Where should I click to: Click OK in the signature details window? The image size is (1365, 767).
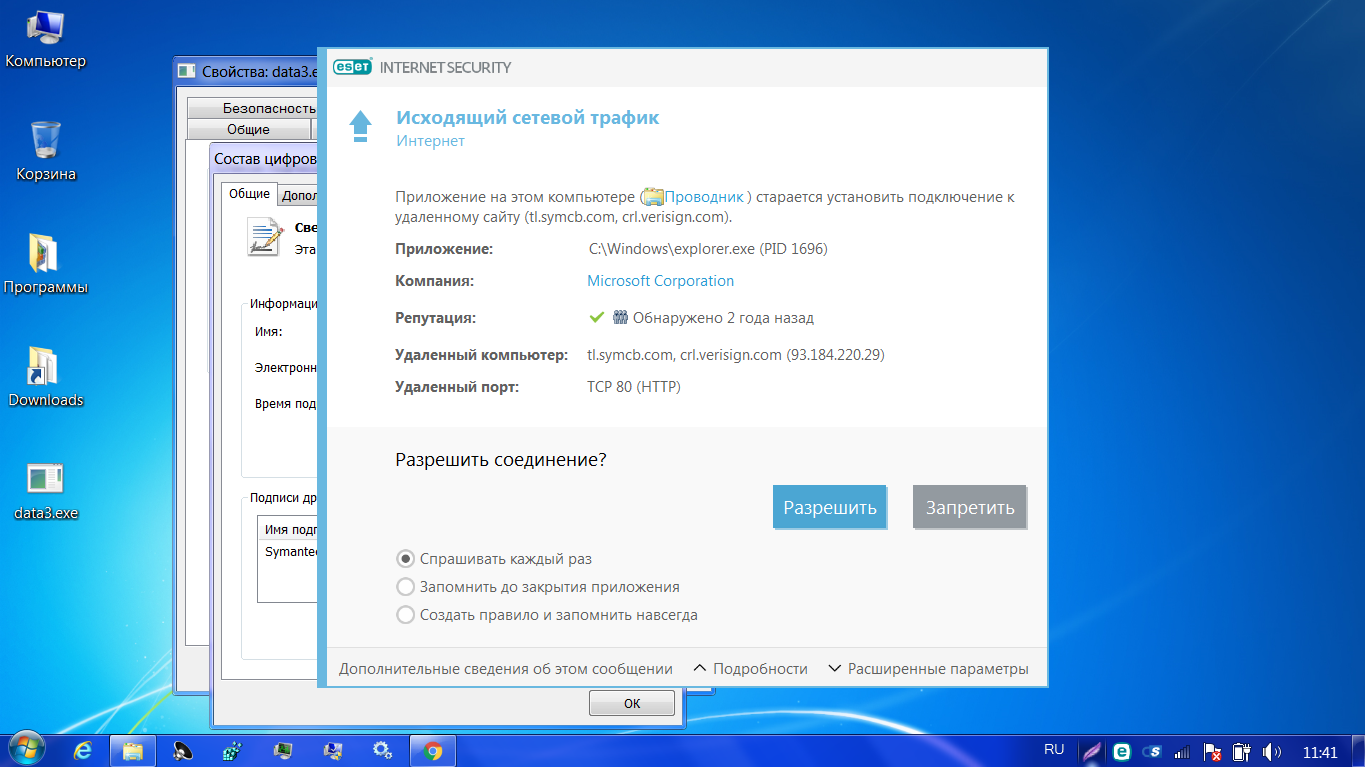click(x=631, y=703)
